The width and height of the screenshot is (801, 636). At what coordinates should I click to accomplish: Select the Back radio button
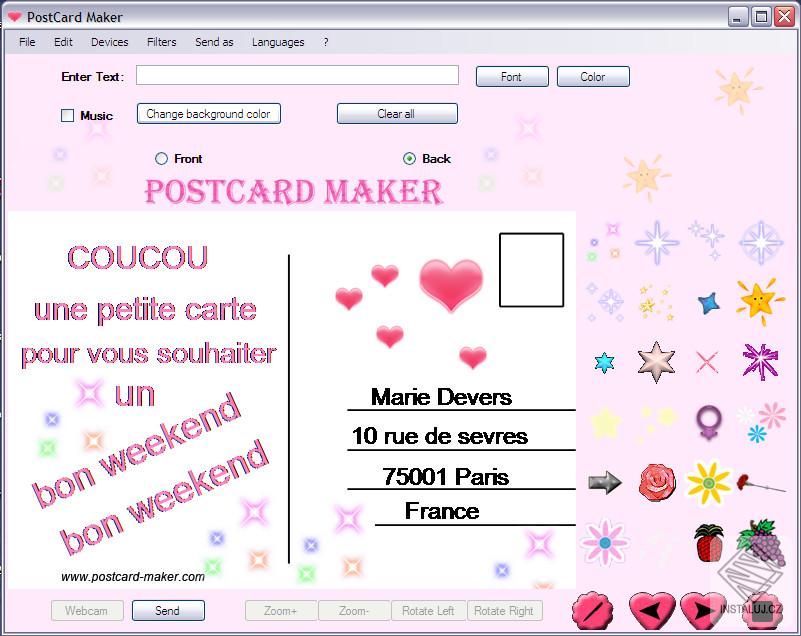pyautogui.click(x=409, y=159)
